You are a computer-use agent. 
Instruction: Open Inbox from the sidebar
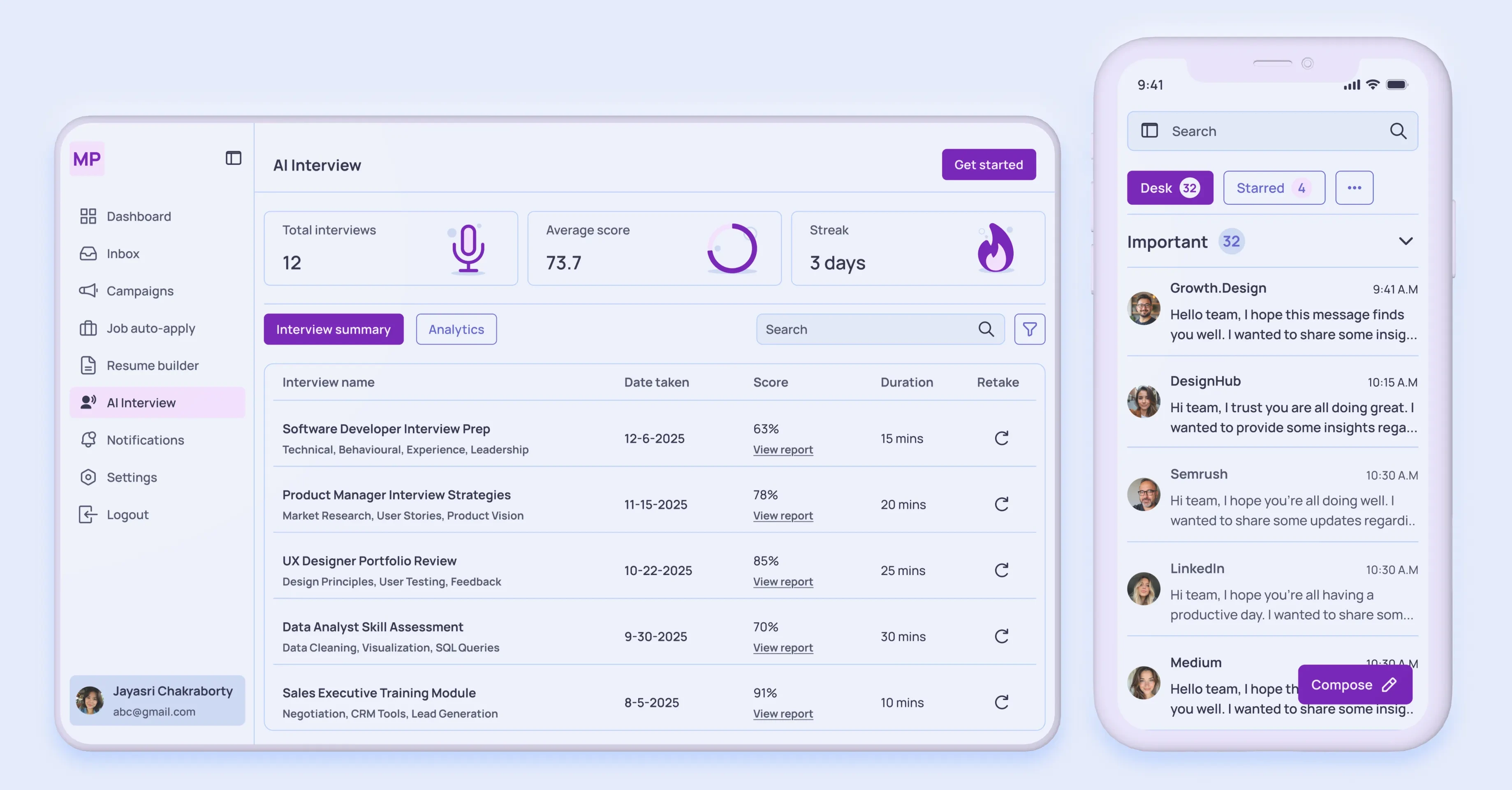click(x=123, y=254)
